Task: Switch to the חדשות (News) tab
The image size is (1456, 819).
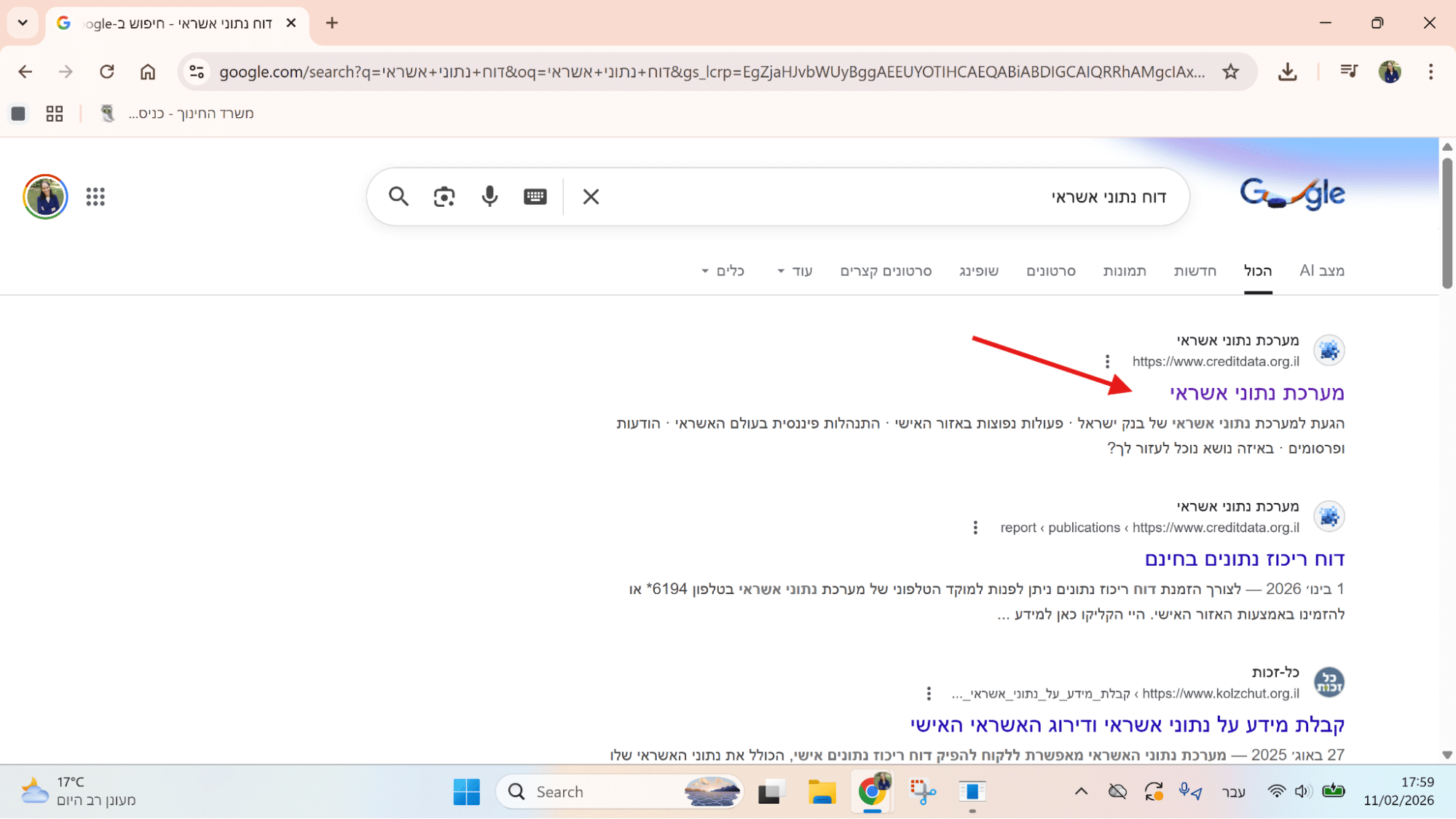Action: 1195,271
